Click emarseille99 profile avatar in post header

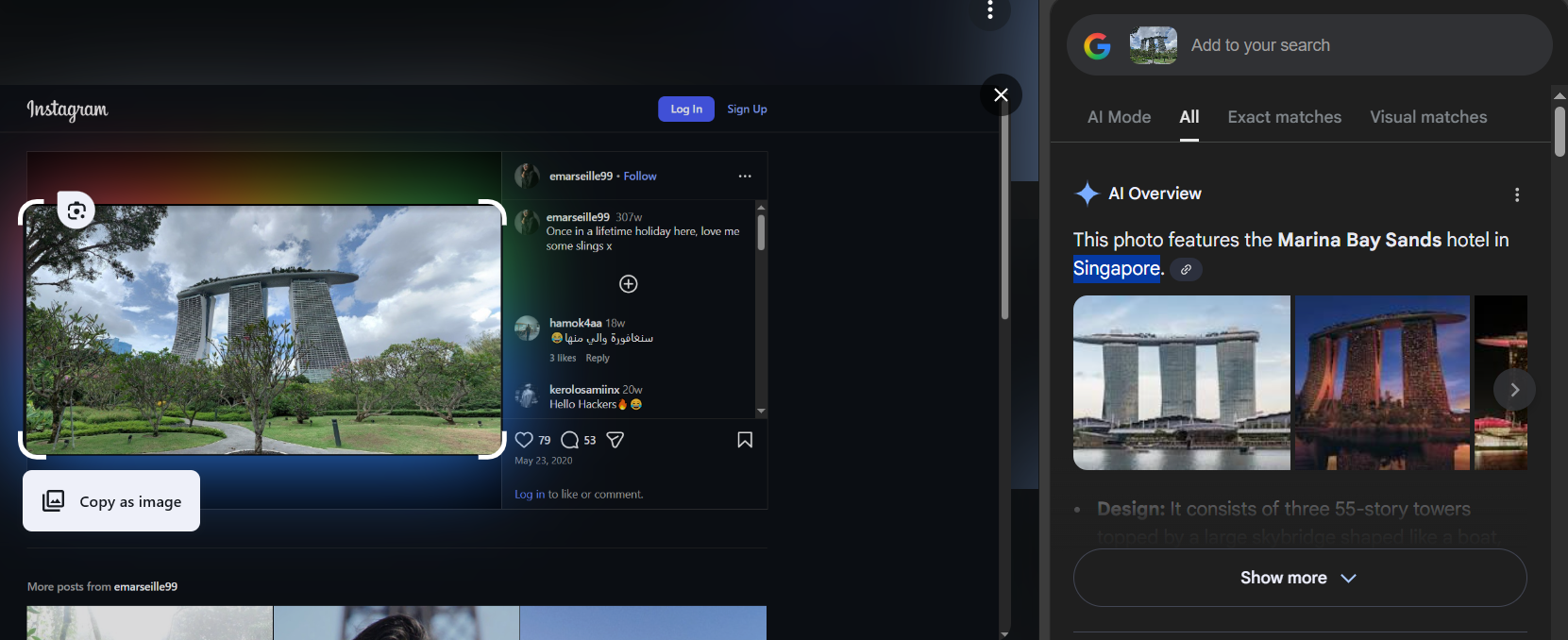(x=527, y=176)
